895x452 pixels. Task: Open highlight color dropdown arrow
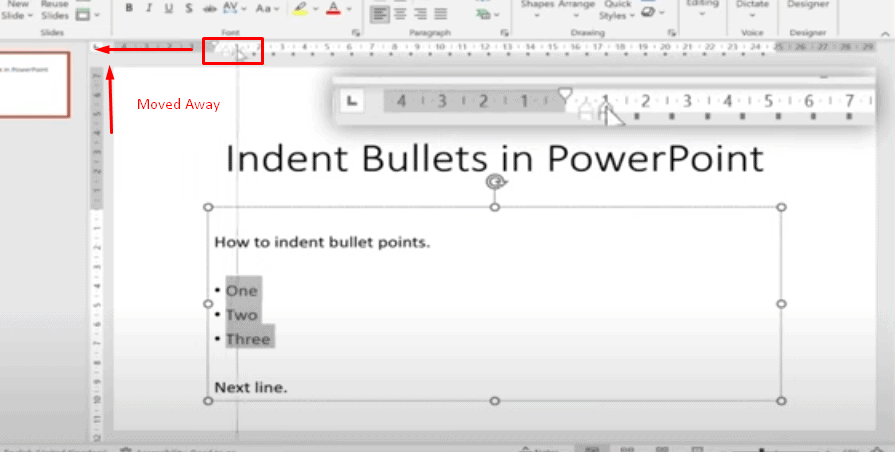pos(316,9)
